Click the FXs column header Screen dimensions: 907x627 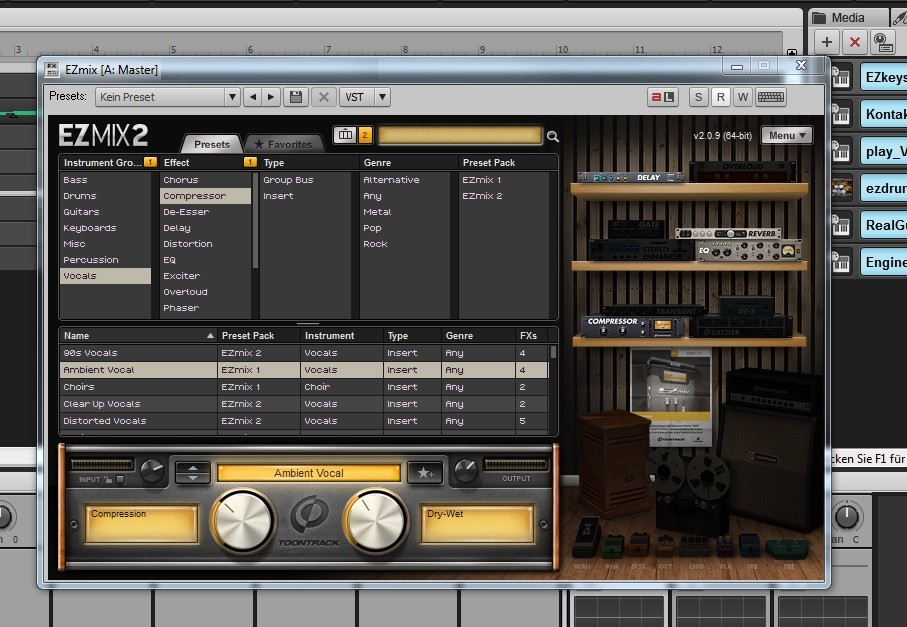(530, 335)
